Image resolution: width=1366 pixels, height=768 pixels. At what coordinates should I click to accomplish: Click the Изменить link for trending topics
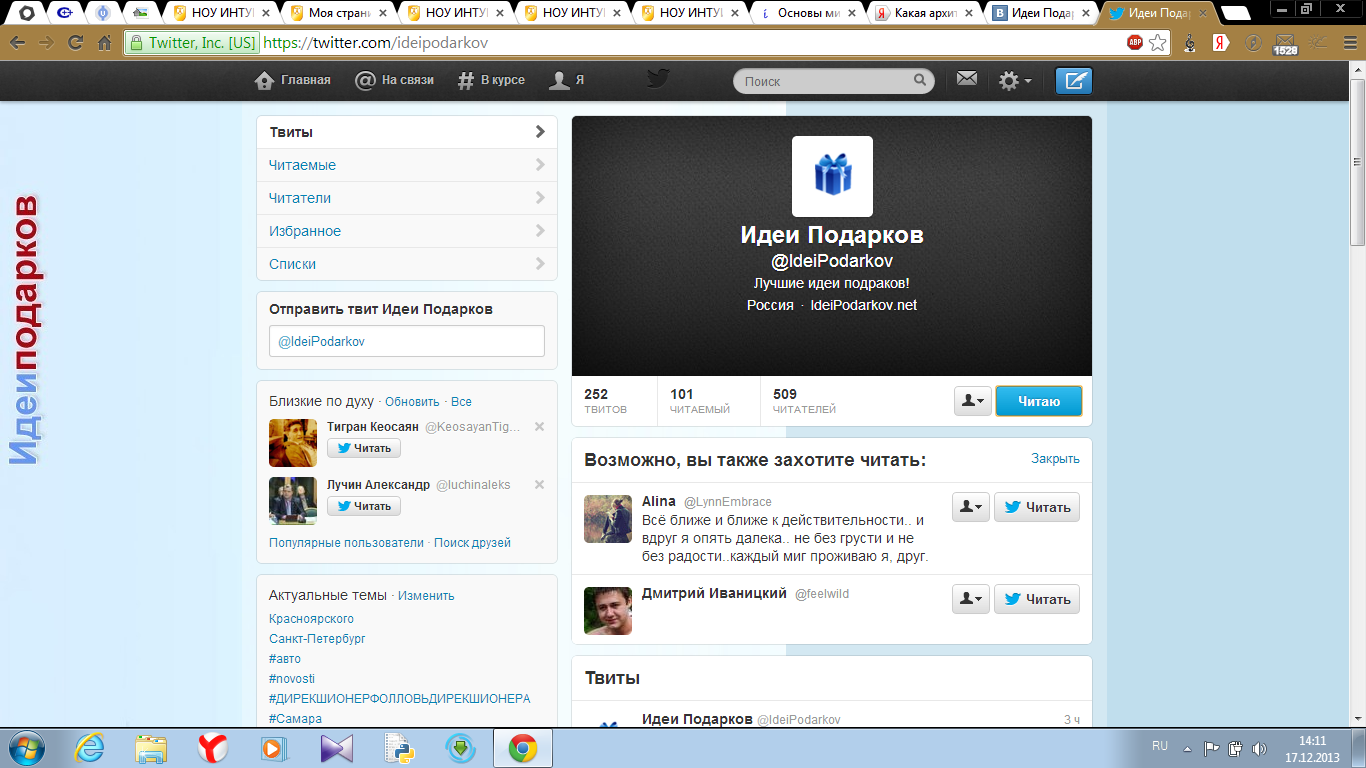point(426,596)
